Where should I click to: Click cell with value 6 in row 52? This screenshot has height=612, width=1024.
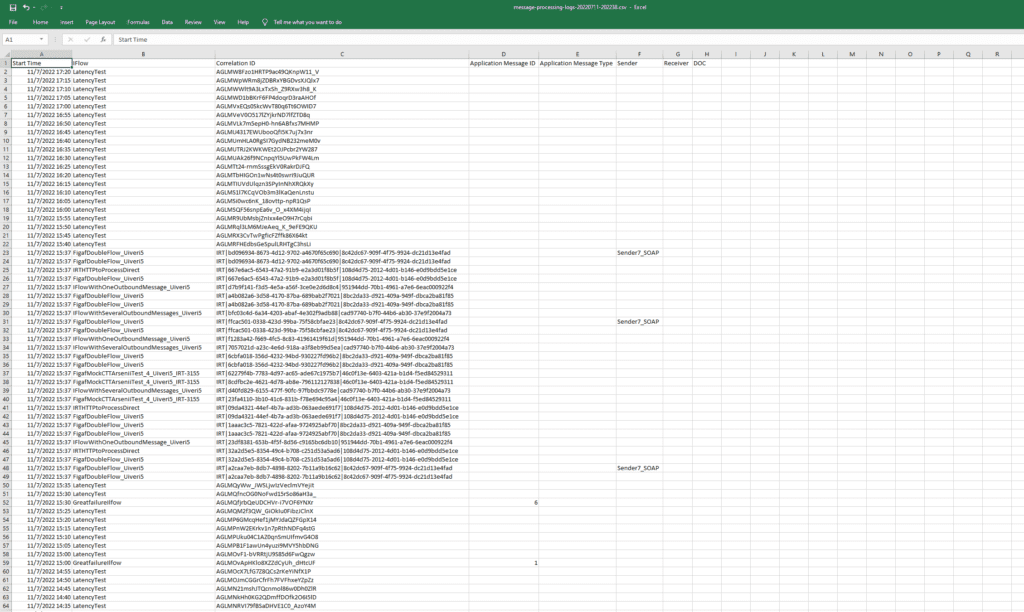coord(503,503)
